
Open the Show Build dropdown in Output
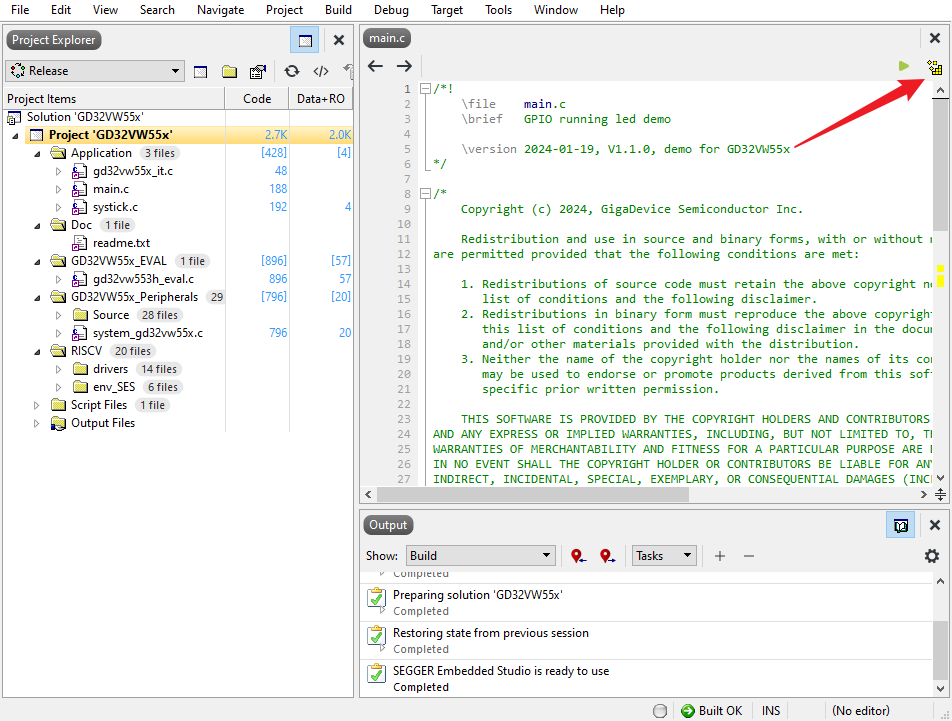tap(480, 556)
